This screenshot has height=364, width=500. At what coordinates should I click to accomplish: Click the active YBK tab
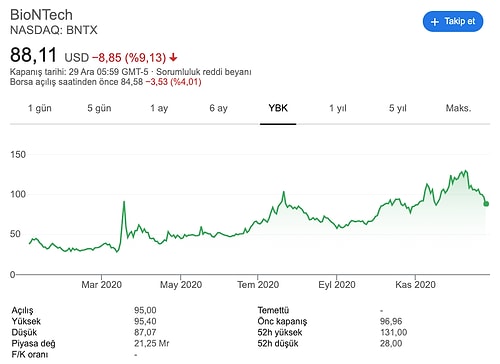coord(278,108)
